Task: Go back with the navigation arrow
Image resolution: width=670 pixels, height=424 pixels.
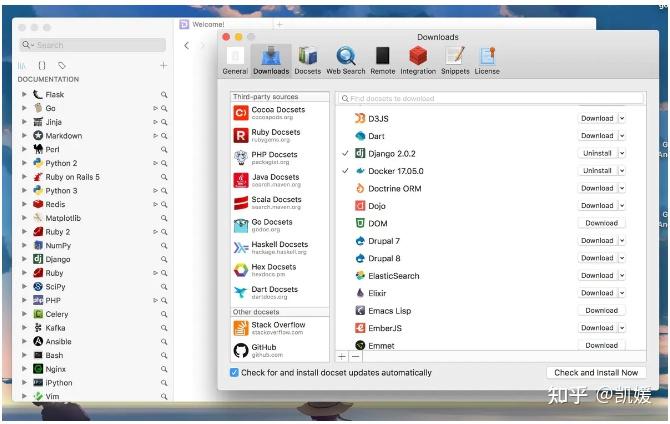Action: pos(187,45)
